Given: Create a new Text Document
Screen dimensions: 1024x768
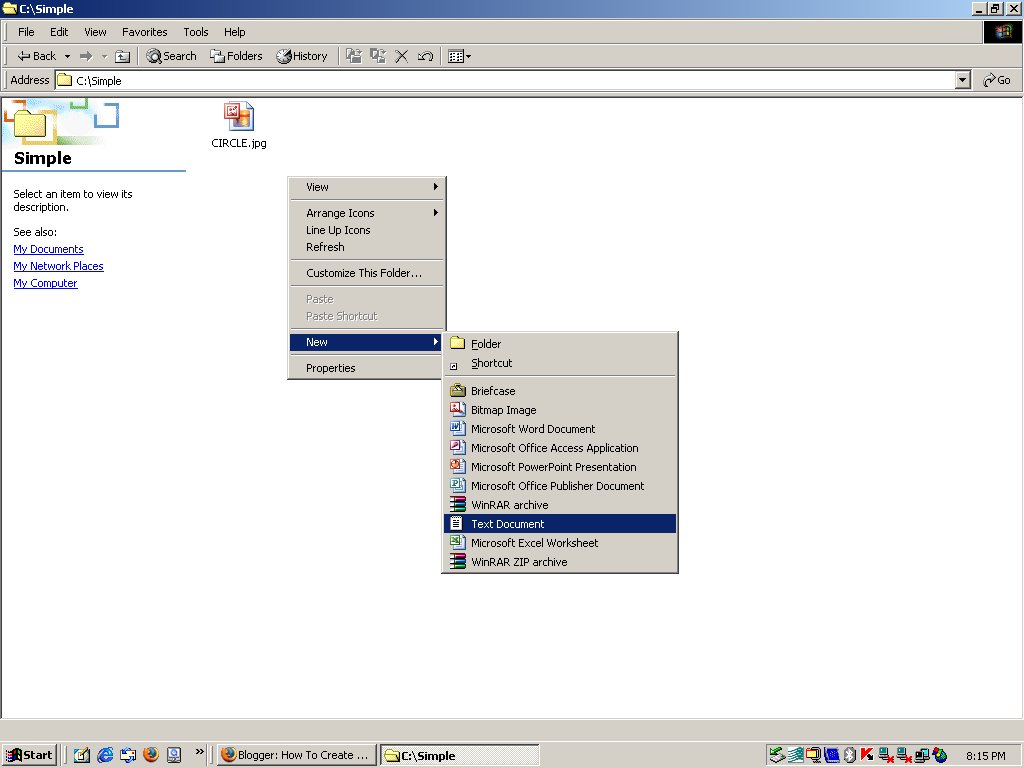Looking at the screenshot, I should [560, 524].
